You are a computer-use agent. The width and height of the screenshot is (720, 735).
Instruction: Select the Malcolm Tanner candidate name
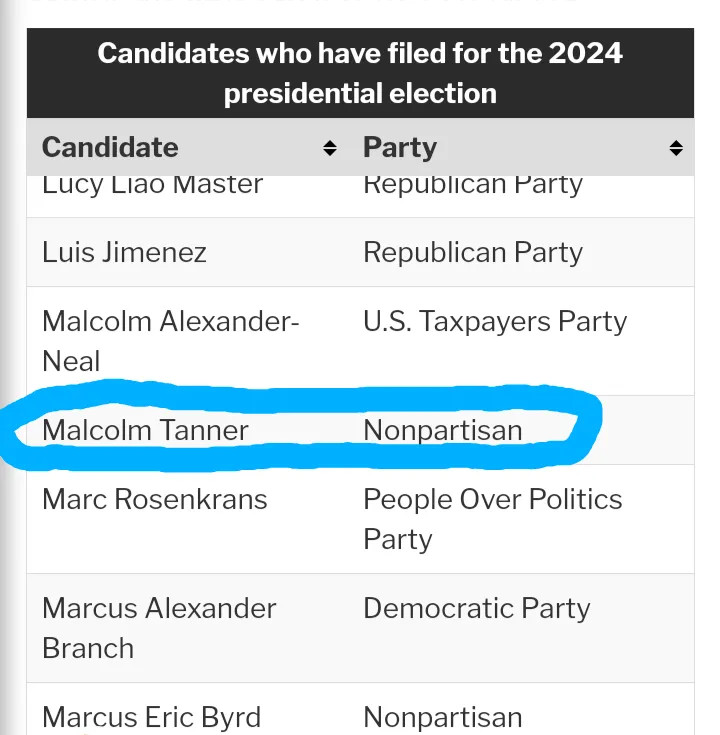145,431
